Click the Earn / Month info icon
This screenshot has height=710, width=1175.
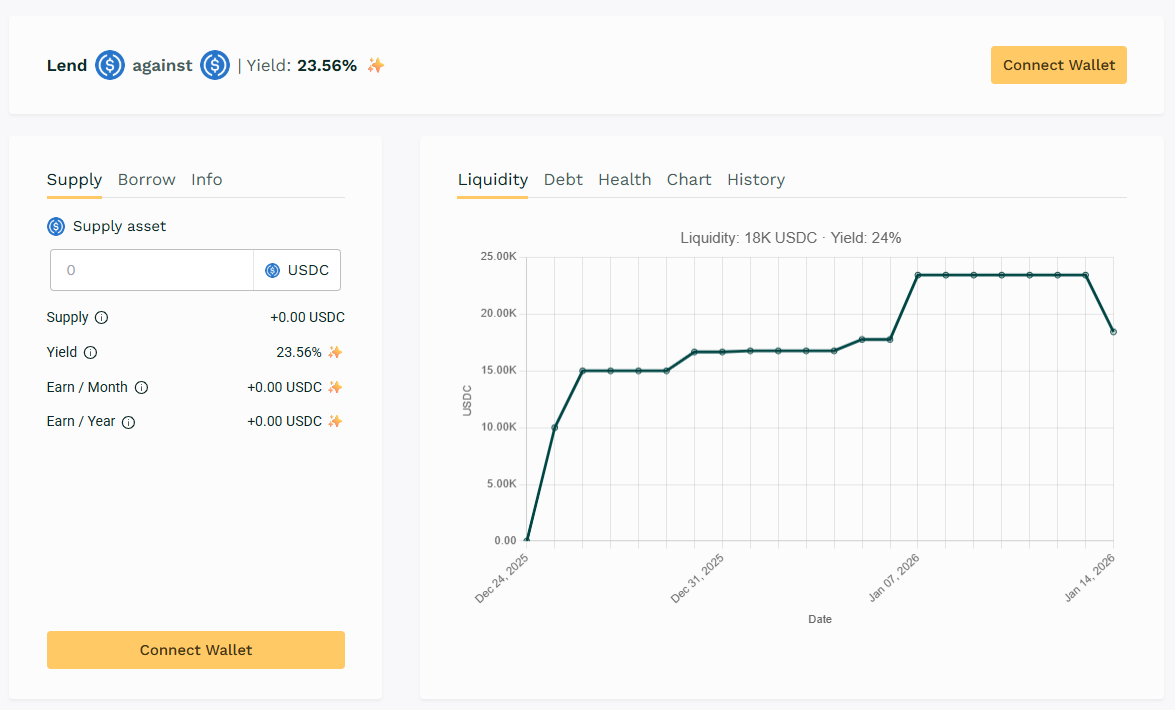(x=141, y=387)
